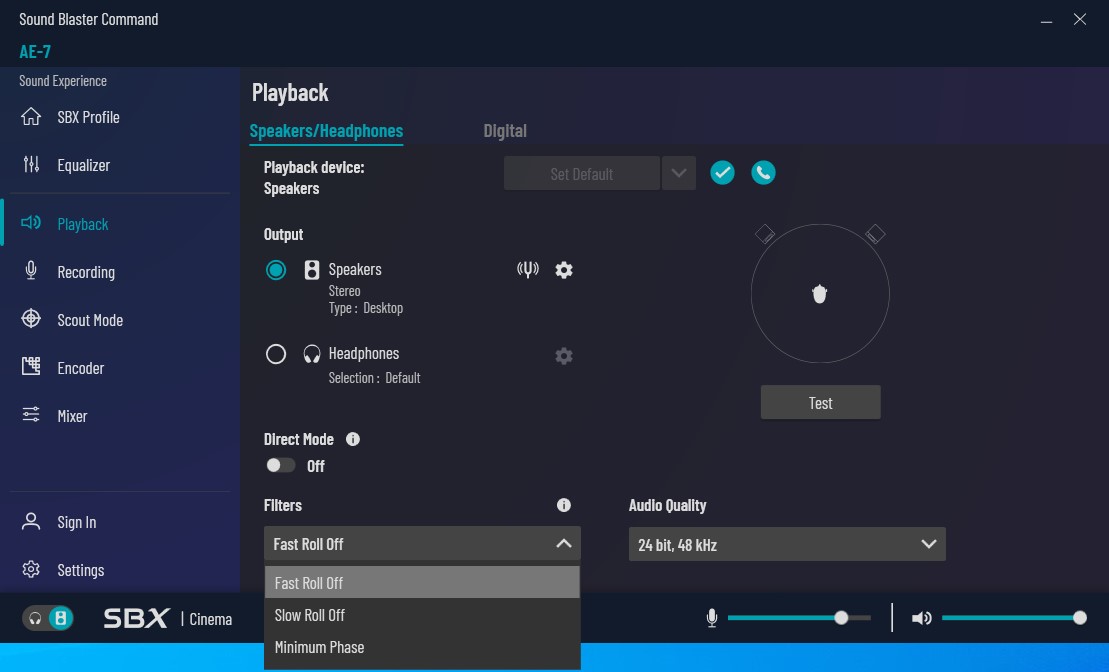This screenshot has height=672, width=1109.
Task: Click the SBX Profile label
Action: point(88,117)
